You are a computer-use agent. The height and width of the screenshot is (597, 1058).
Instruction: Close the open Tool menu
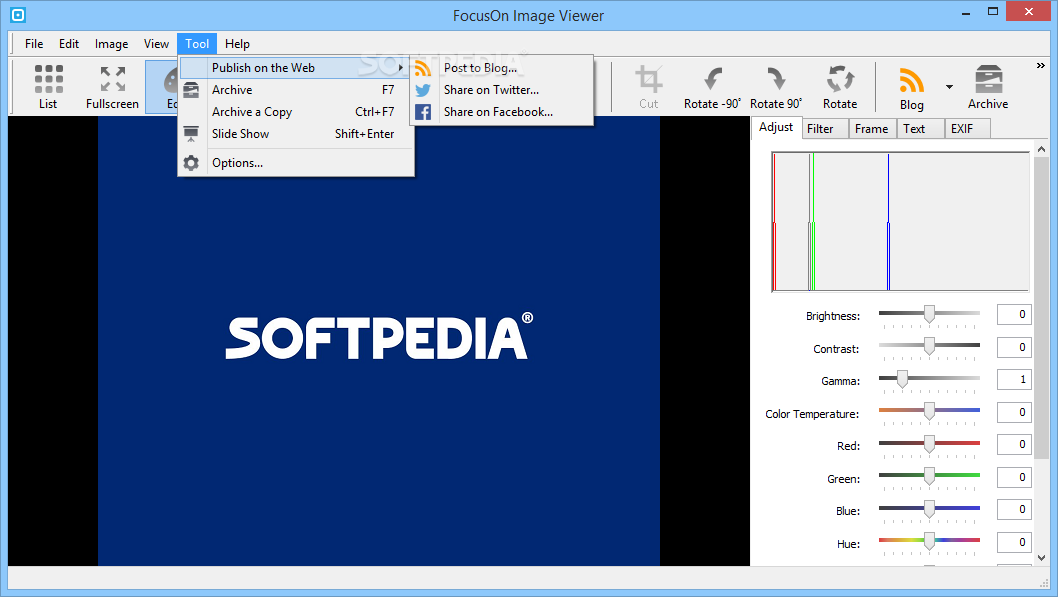tap(197, 44)
